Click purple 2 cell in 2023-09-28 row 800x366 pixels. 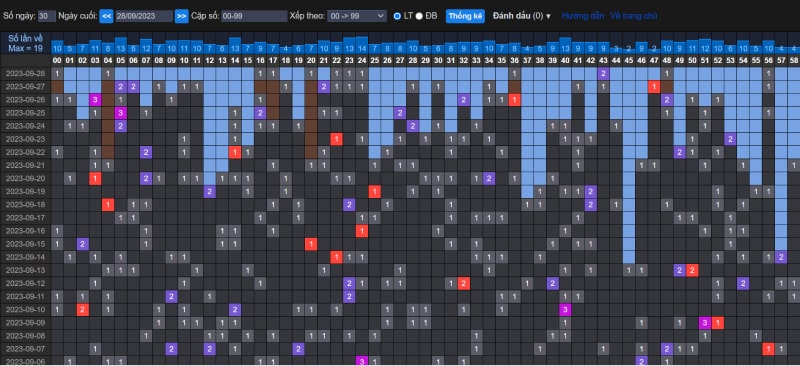(x=603, y=73)
